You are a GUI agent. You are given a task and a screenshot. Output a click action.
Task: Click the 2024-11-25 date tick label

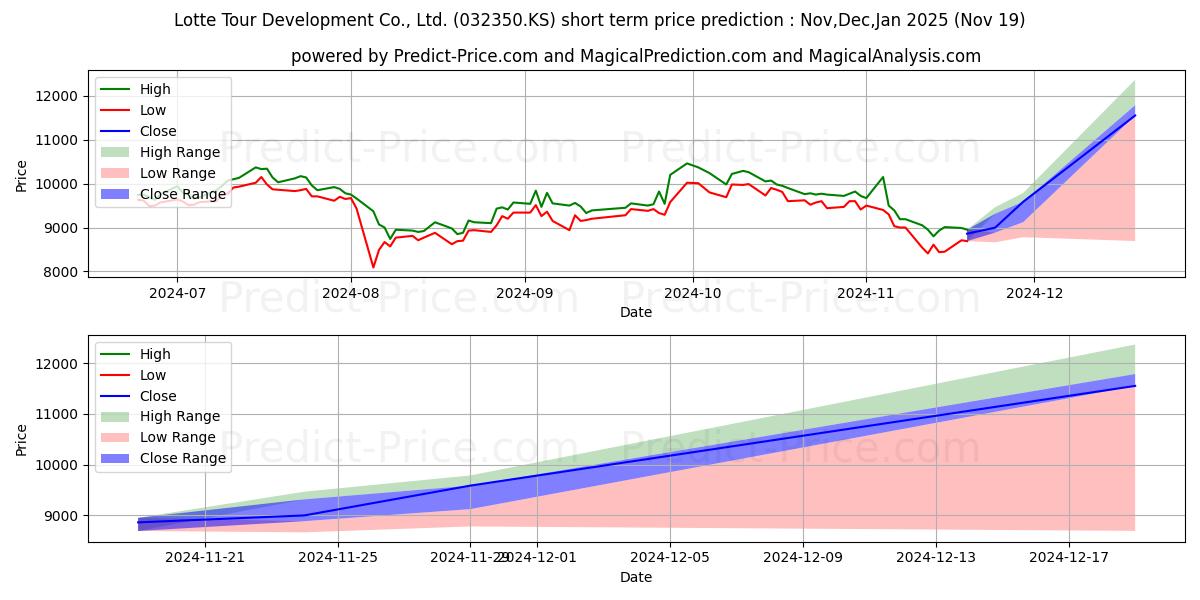click(x=338, y=557)
